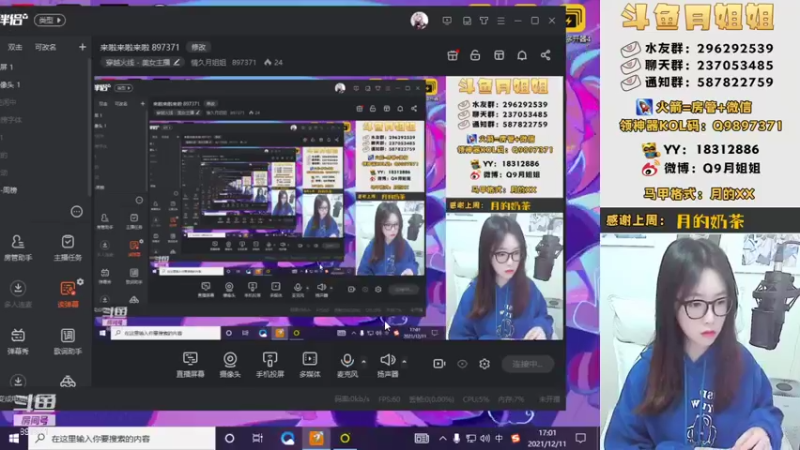Toggle the unlock padlock icon above preview
Screen dimensions: 800x450
coord(475,55)
